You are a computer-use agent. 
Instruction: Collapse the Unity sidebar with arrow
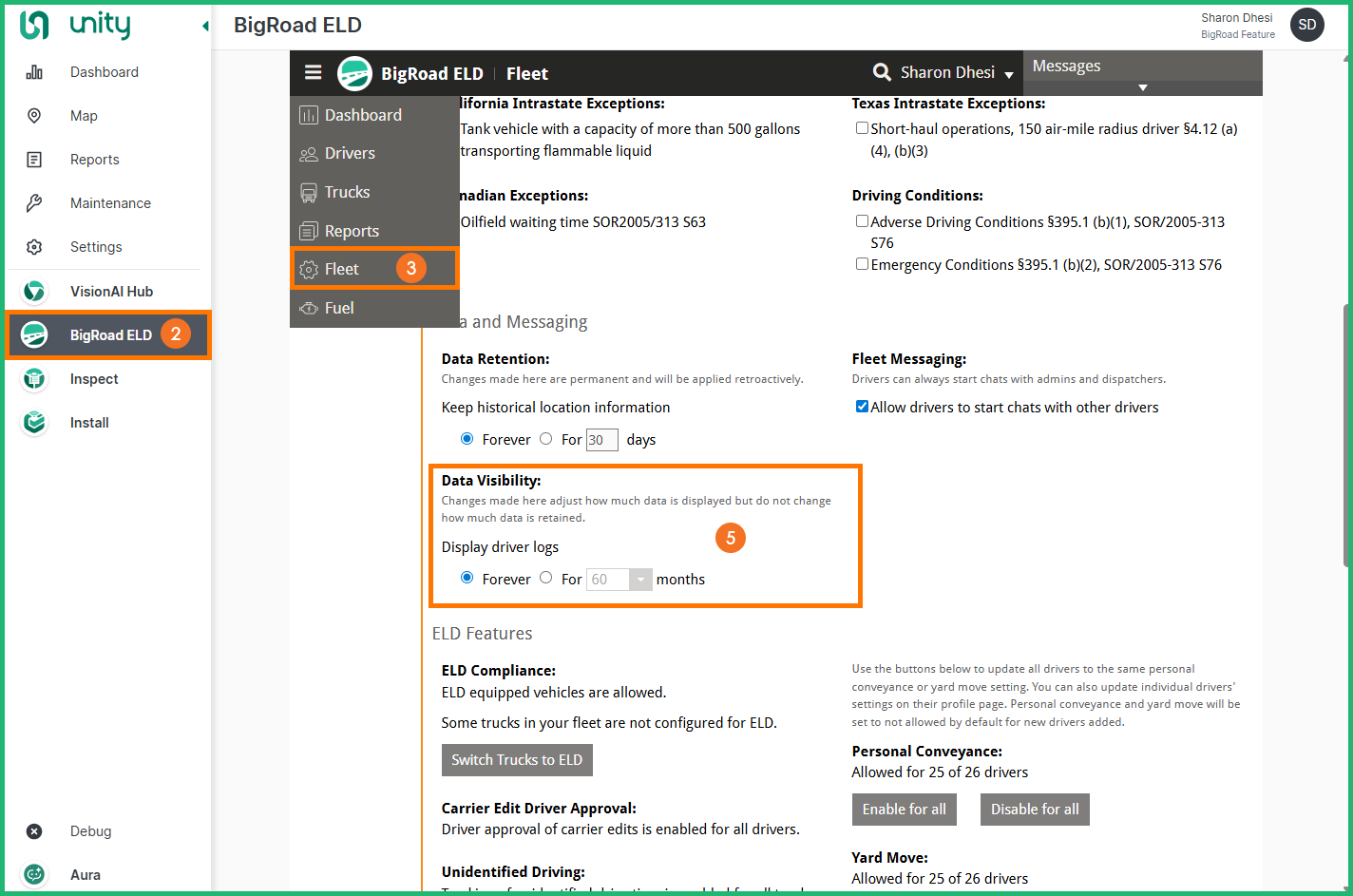205,26
